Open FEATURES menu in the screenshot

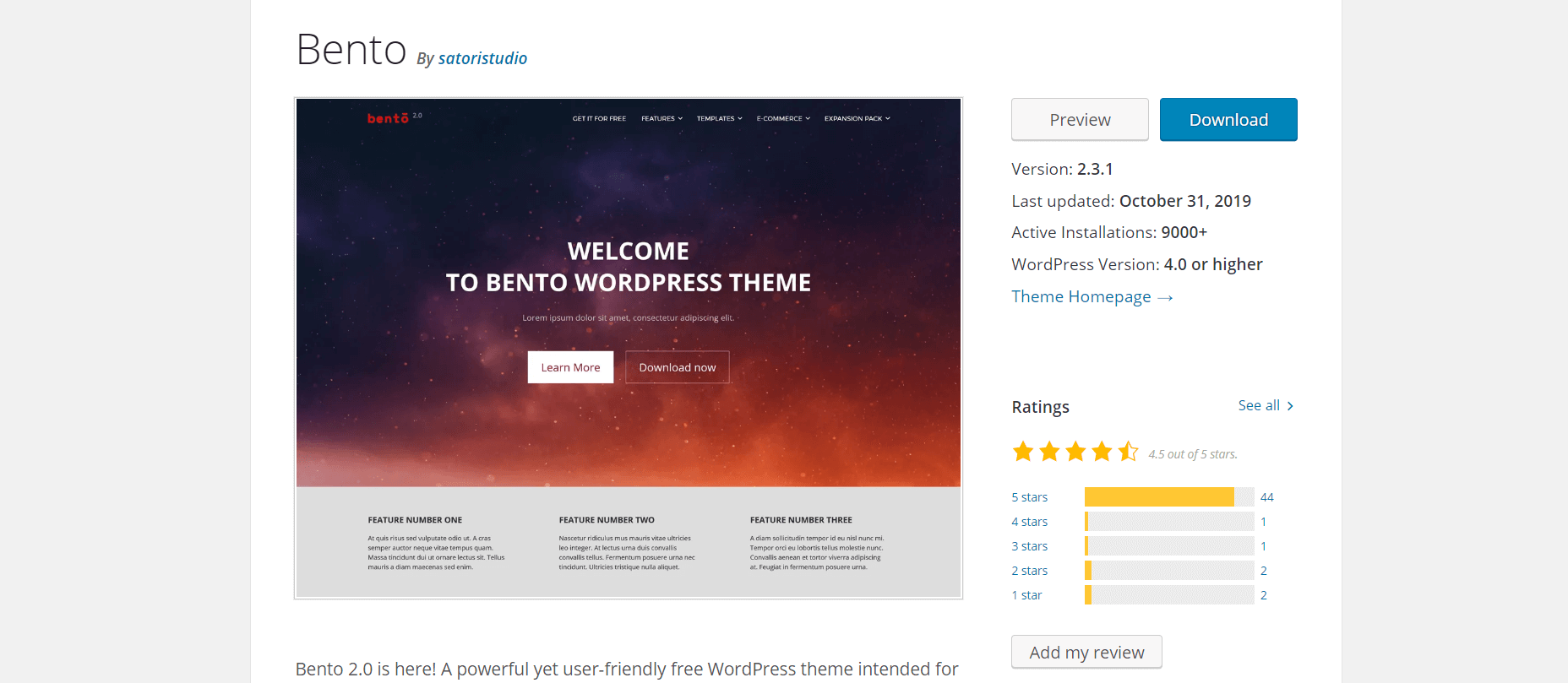pyautogui.click(x=661, y=118)
